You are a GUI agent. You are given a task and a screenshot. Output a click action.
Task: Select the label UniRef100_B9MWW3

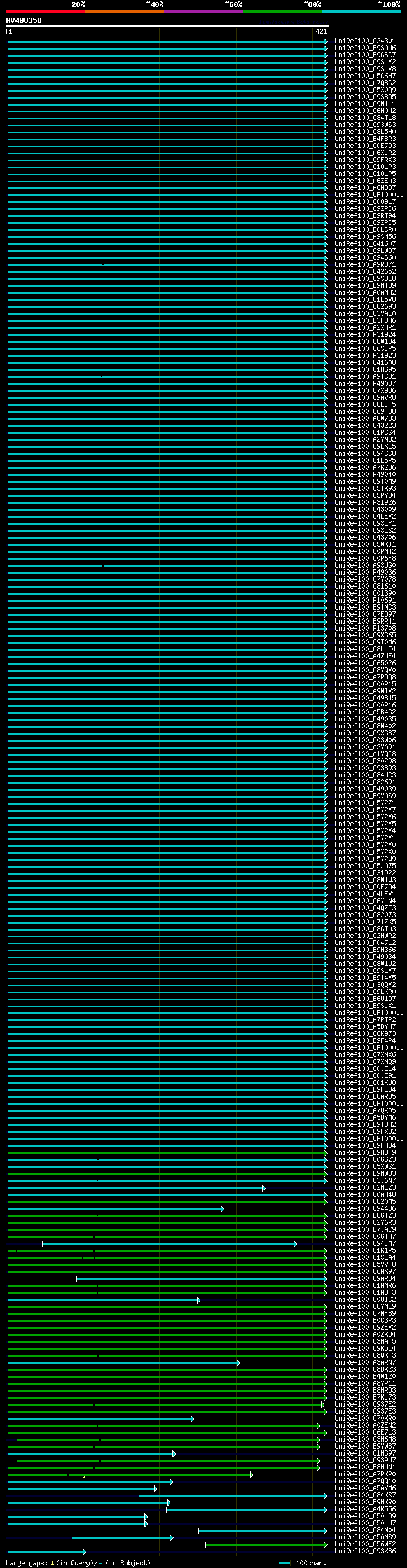pos(365,1173)
